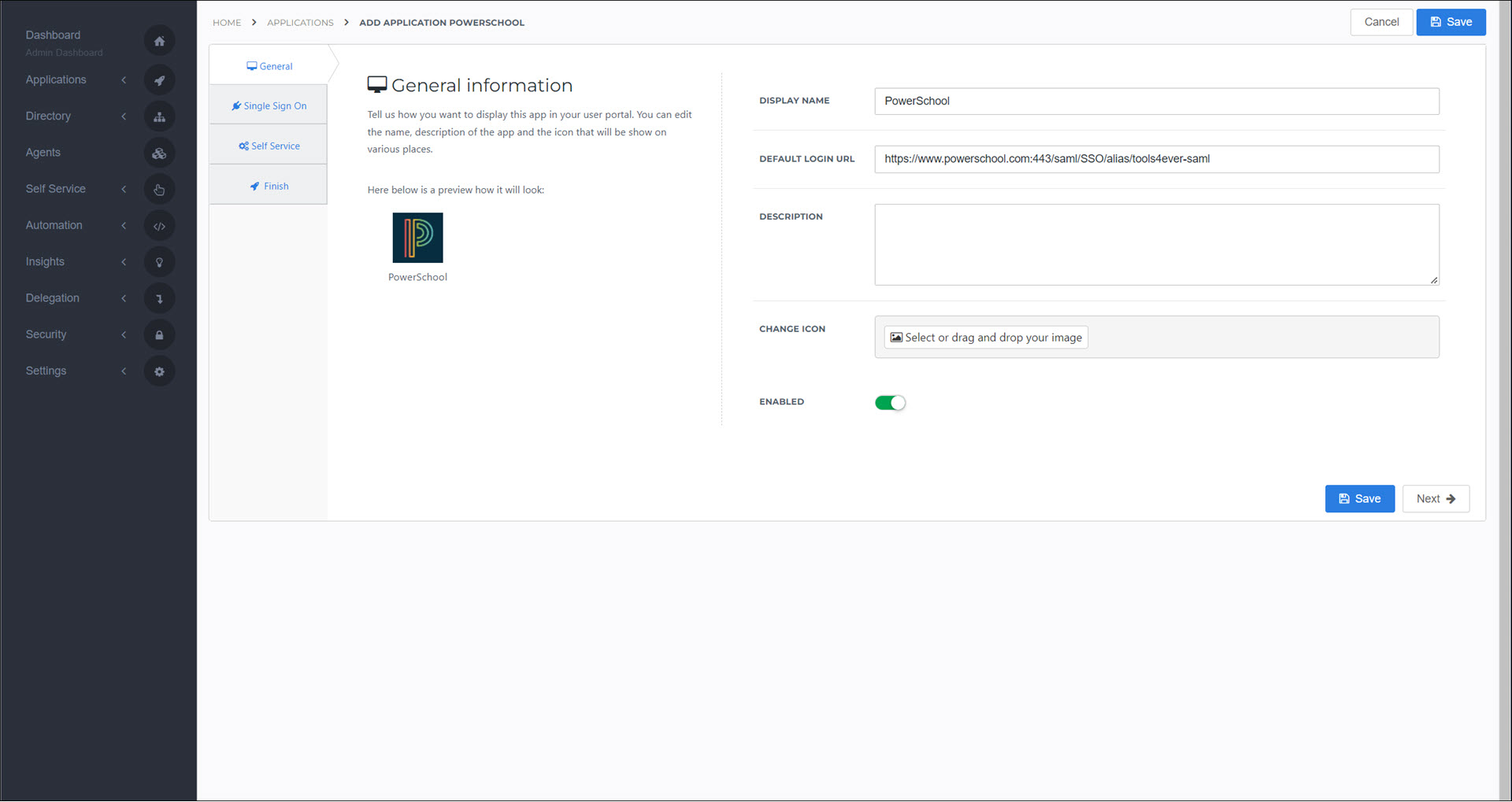Open Insights in the sidebar

click(x=45, y=261)
